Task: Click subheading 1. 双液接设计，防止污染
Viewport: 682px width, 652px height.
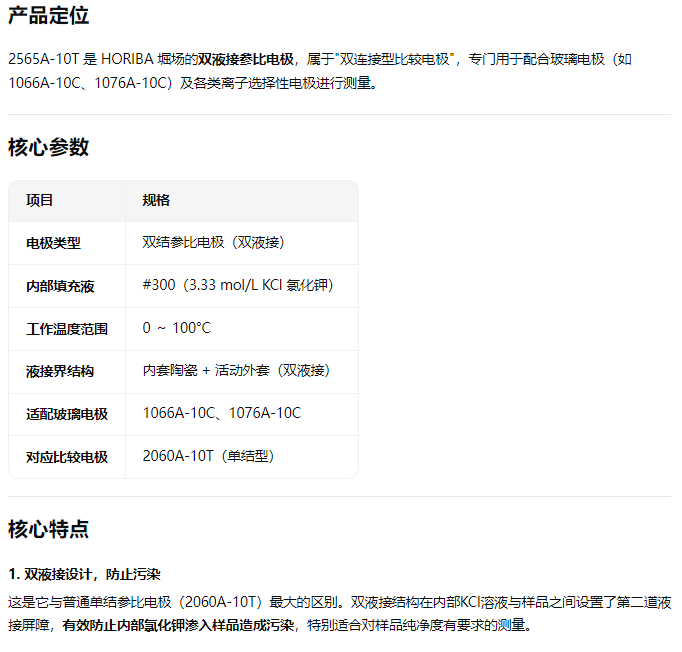Action: coord(84,575)
